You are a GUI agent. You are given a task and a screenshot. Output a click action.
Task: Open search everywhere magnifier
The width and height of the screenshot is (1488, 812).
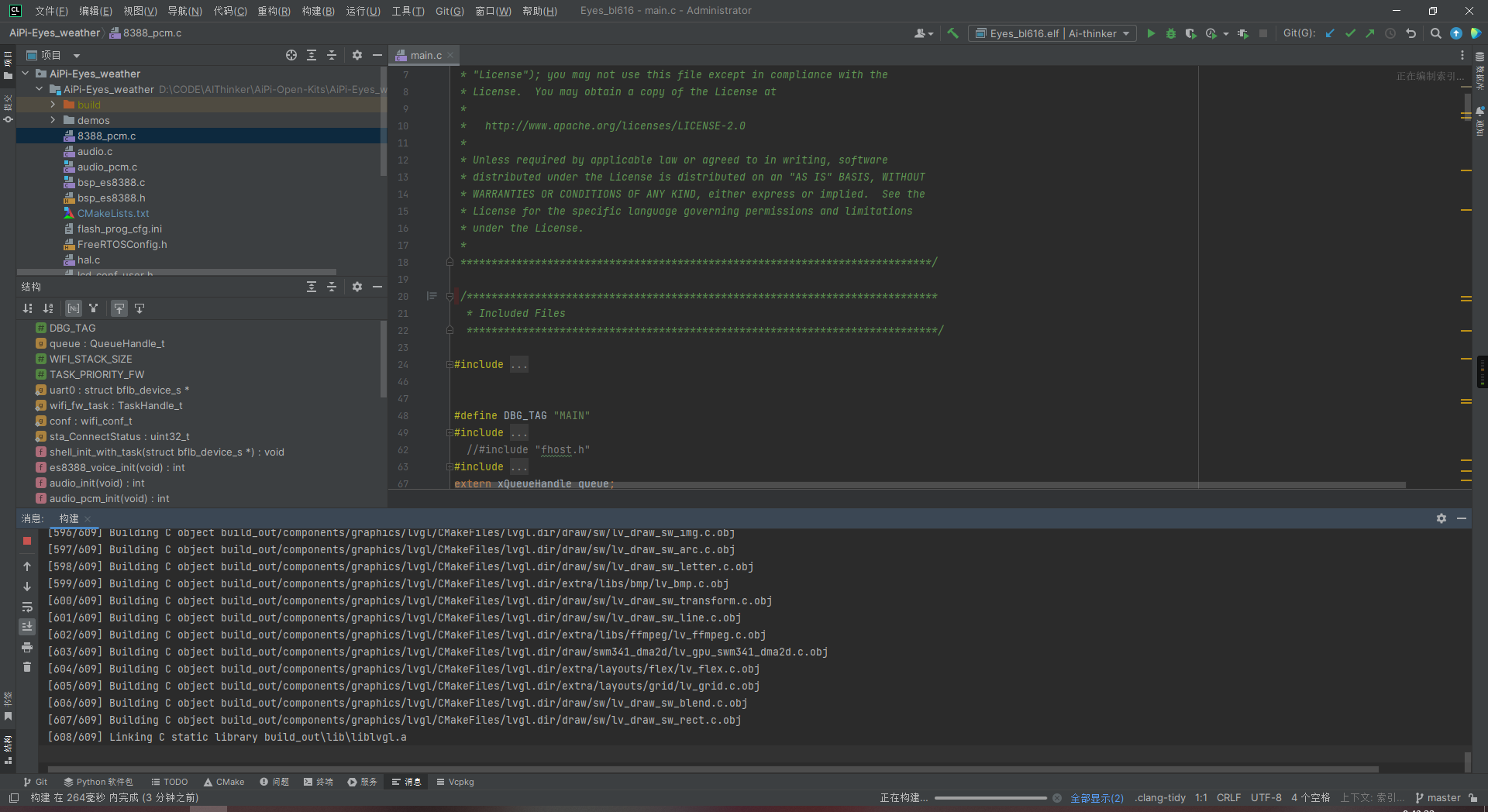[1436, 33]
